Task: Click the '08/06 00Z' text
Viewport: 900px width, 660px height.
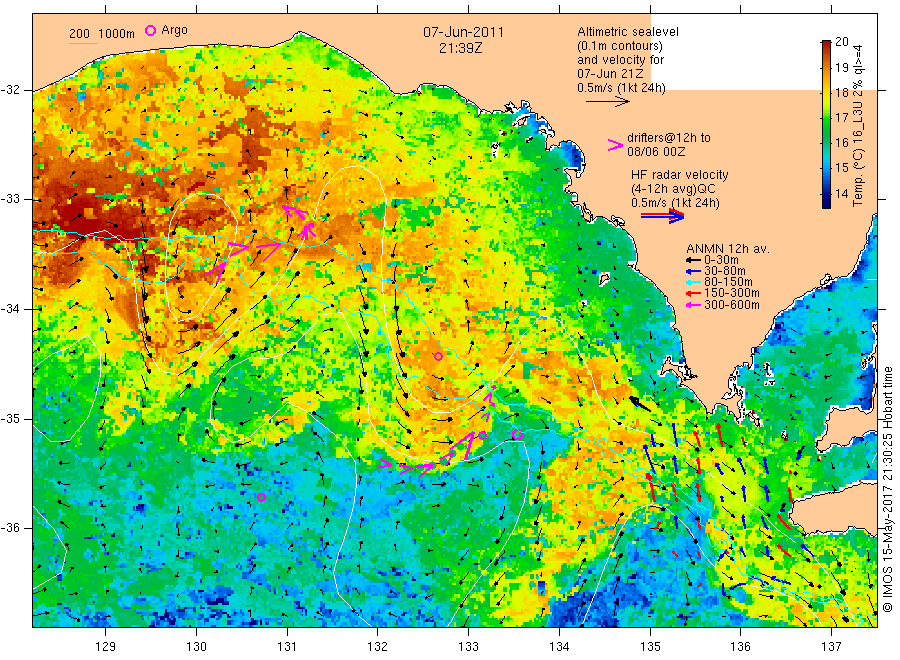Action: 656,152
